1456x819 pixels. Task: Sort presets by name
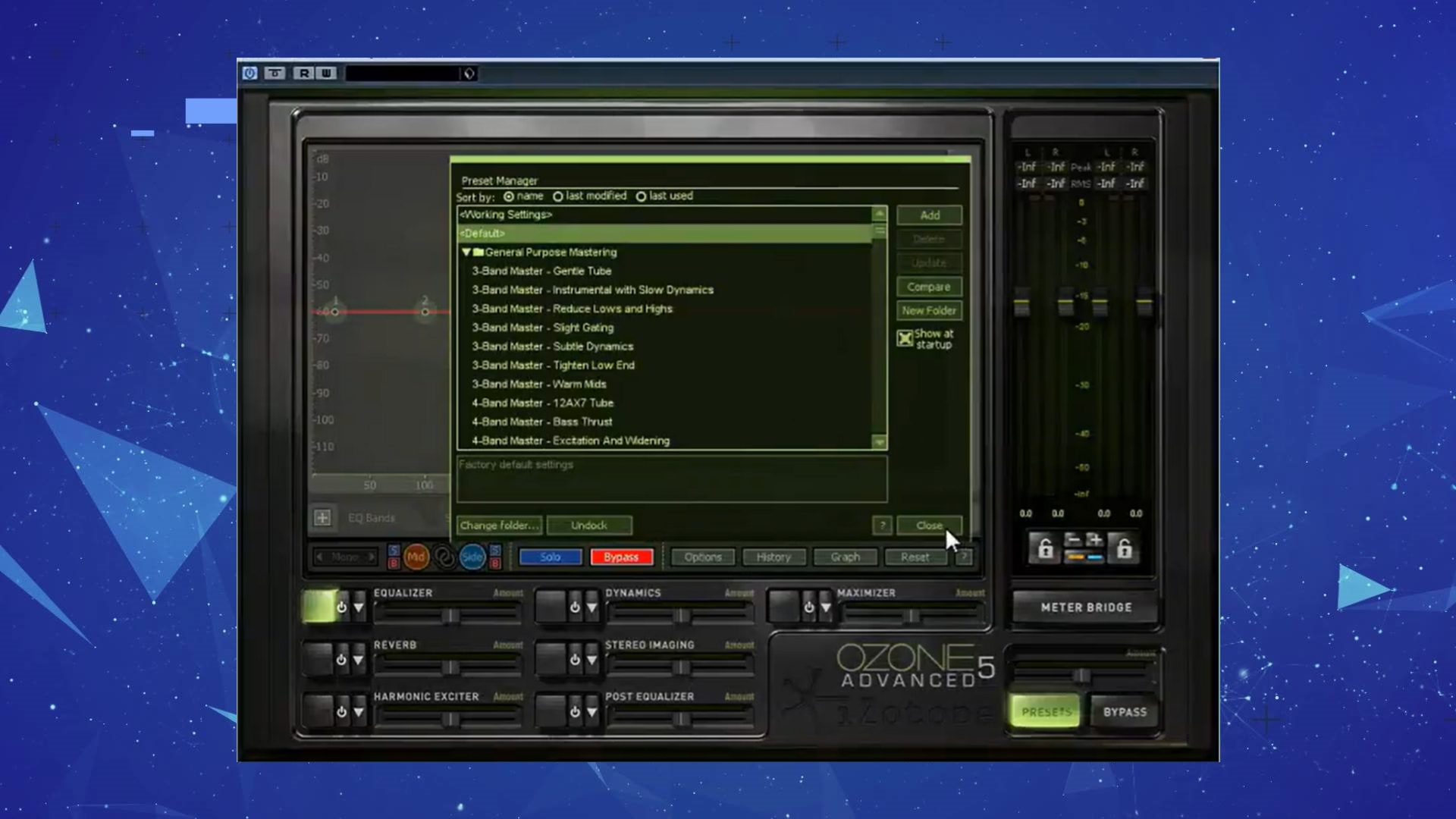pyautogui.click(x=509, y=196)
